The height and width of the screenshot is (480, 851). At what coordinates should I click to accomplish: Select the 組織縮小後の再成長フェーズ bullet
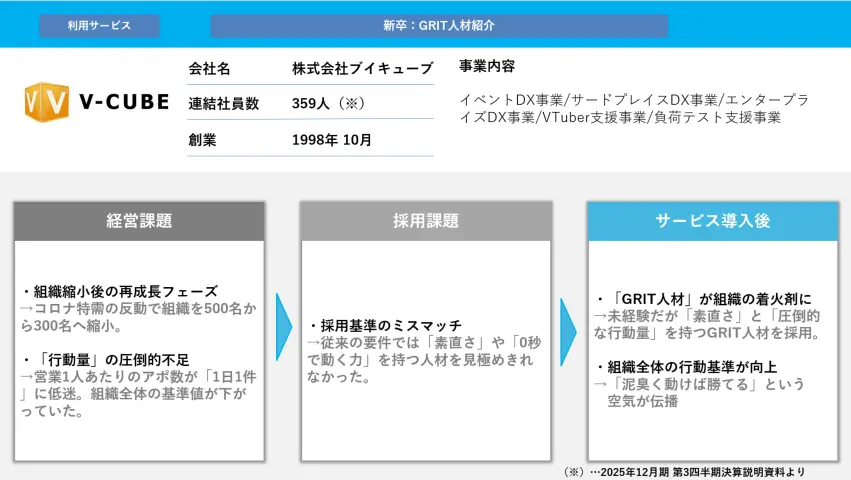tap(119, 291)
